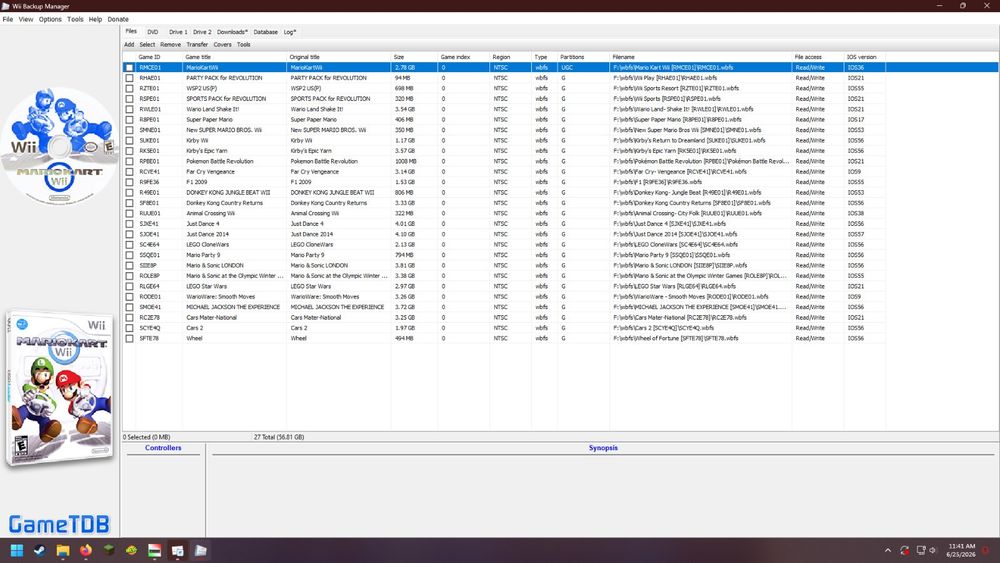This screenshot has width=1000, height=563.
Task: Check the RK5E01 Kirby's Epic Yarn checkbox
Action: [129, 151]
